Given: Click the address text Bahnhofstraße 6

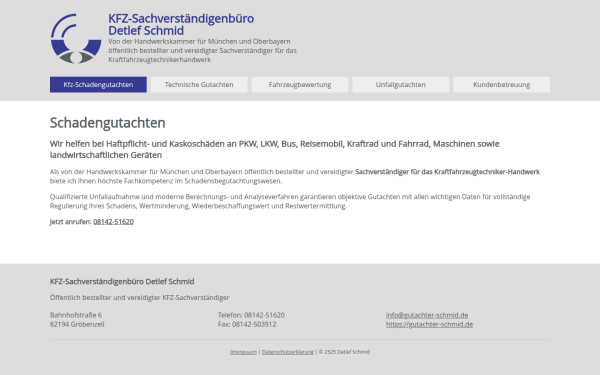Looking at the screenshot, I should tap(76, 315).
